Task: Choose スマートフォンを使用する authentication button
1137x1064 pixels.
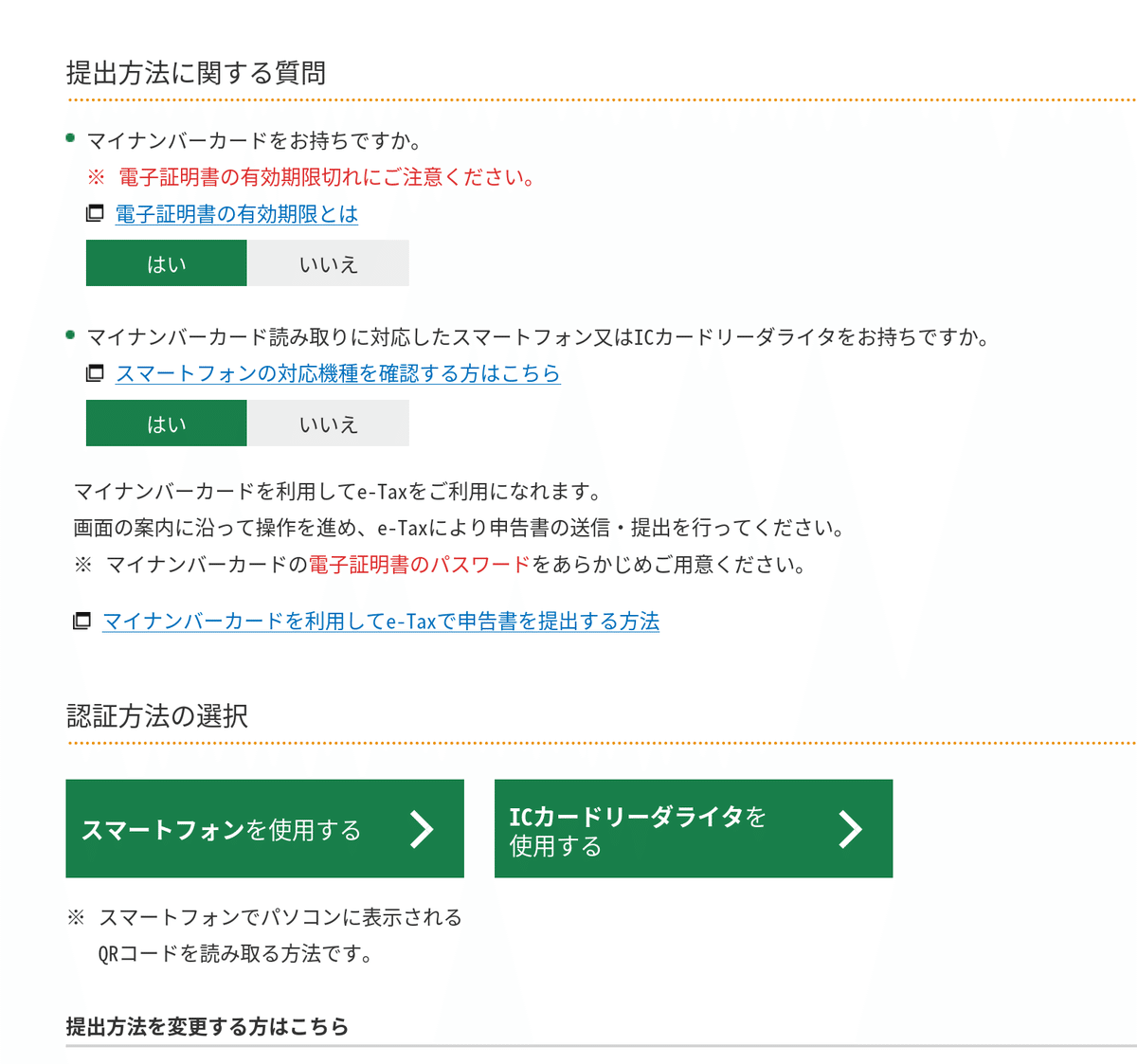Action: tap(264, 829)
